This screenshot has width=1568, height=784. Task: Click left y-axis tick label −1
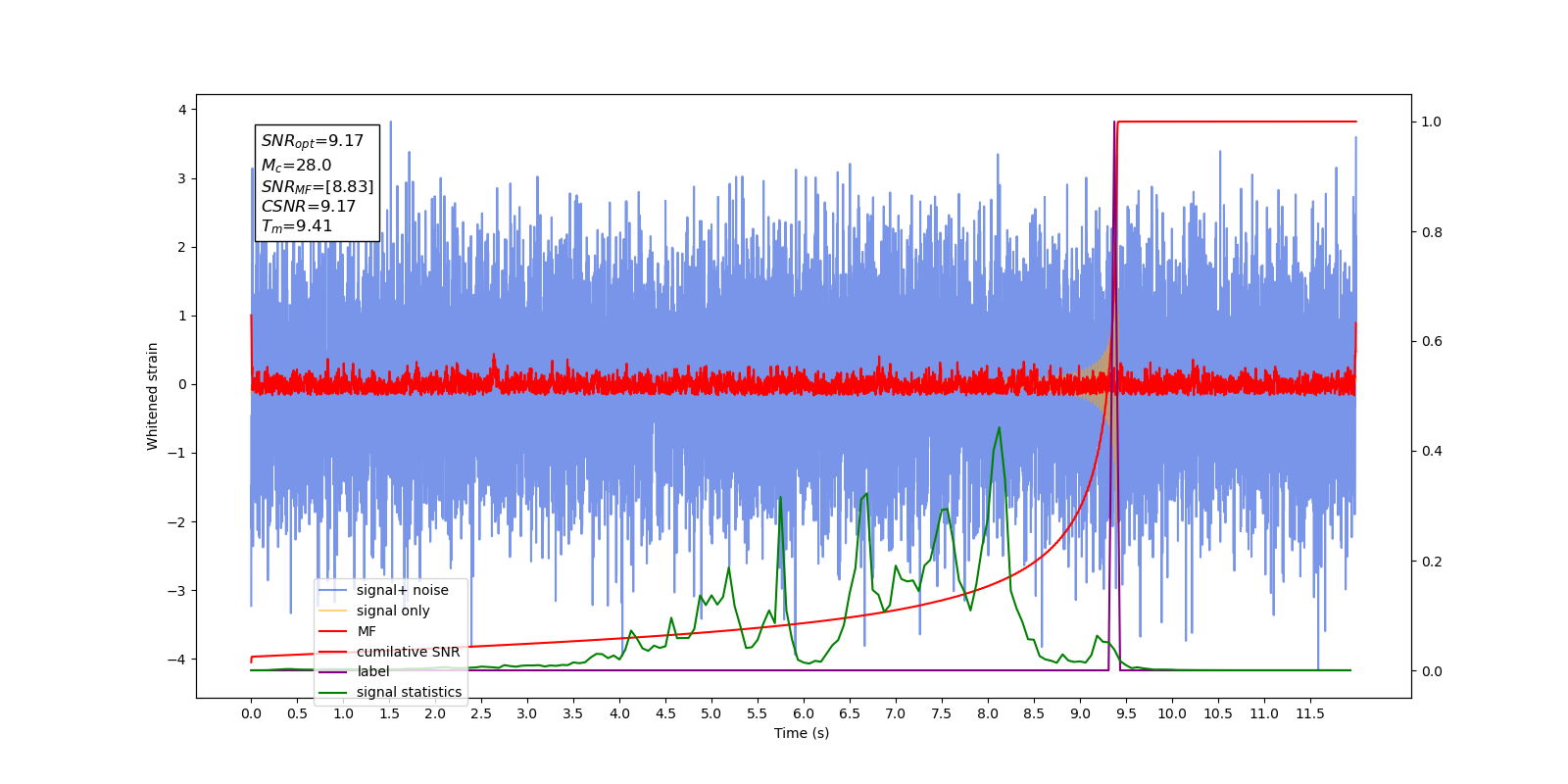click(176, 453)
